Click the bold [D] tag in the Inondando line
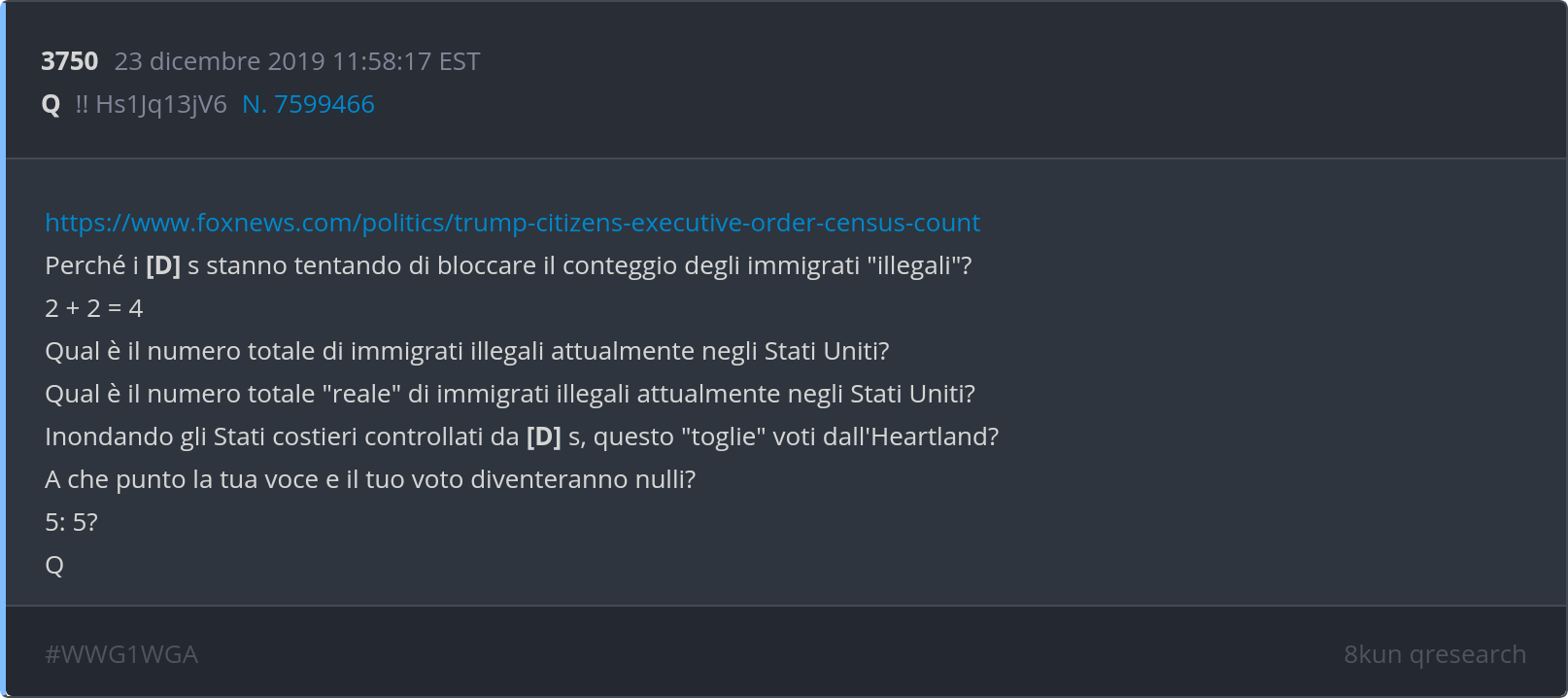 pos(543,436)
